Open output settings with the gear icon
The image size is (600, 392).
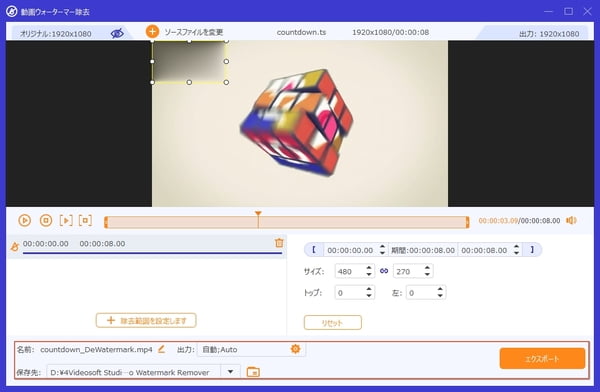(x=295, y=349)
